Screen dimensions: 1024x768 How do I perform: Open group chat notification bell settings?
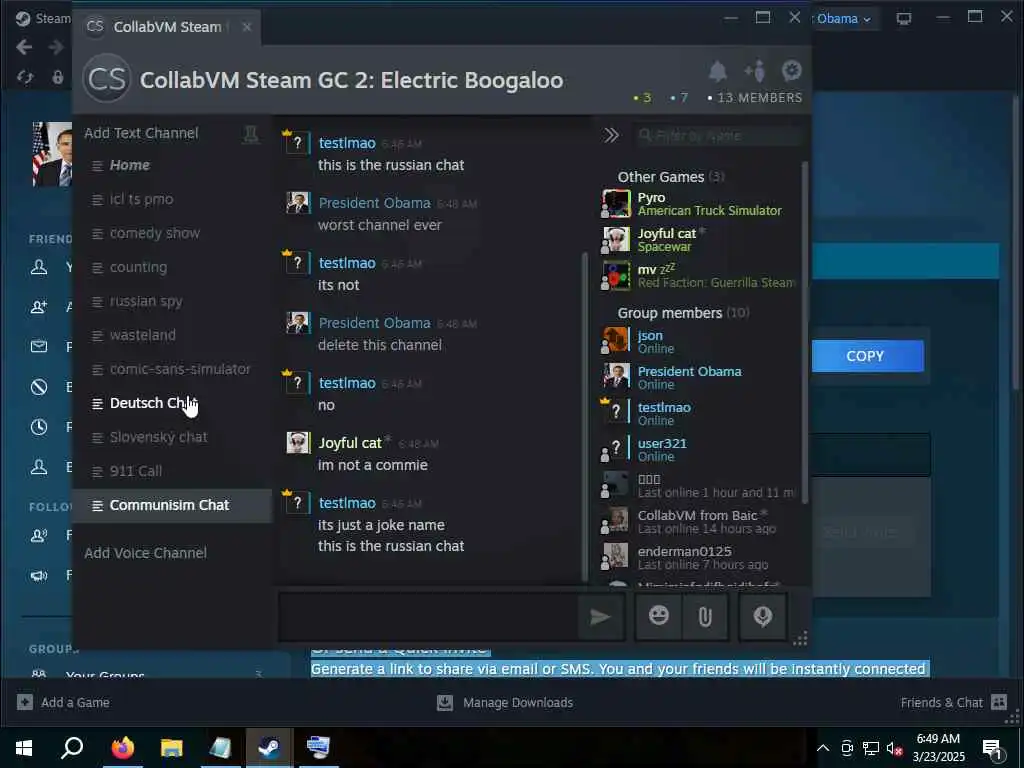click(718, 71)
